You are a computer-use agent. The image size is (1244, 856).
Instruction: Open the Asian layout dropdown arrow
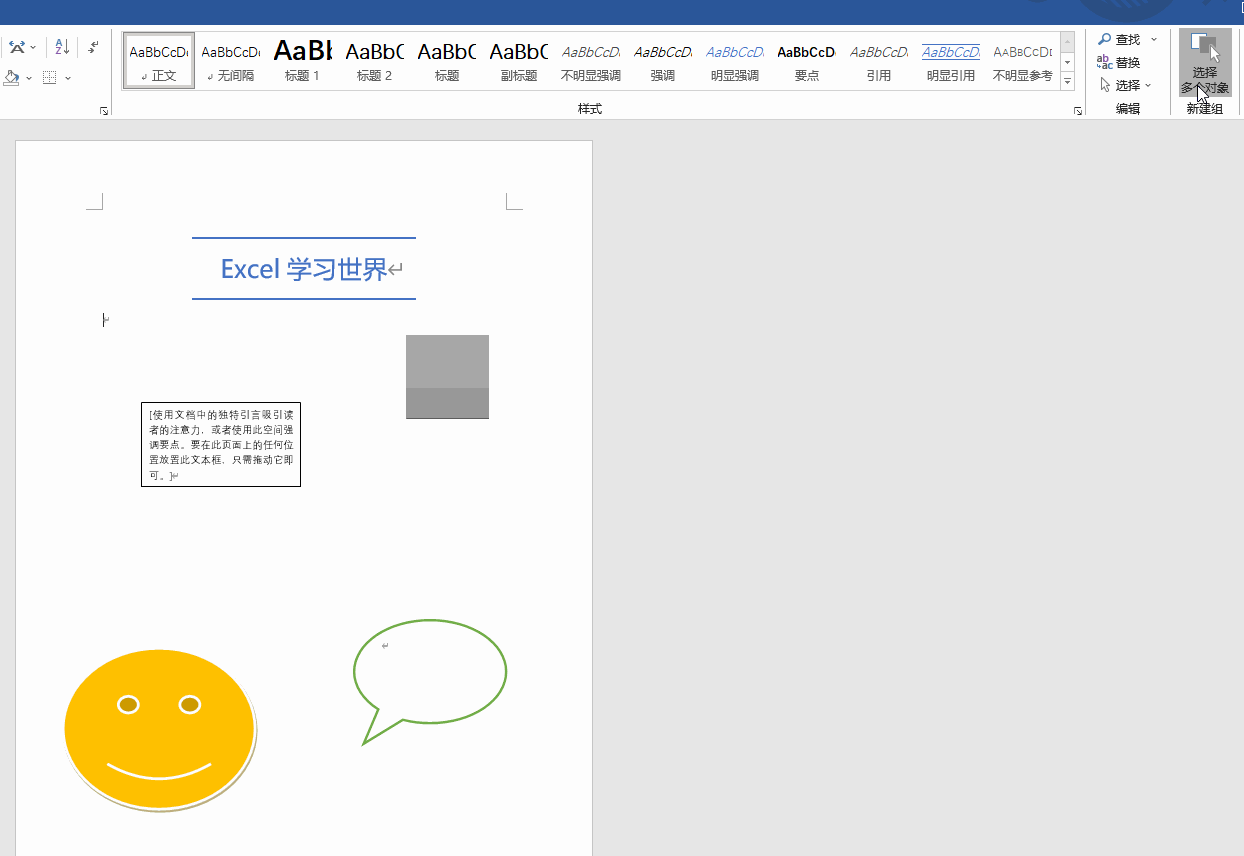(x=33, y=47)
